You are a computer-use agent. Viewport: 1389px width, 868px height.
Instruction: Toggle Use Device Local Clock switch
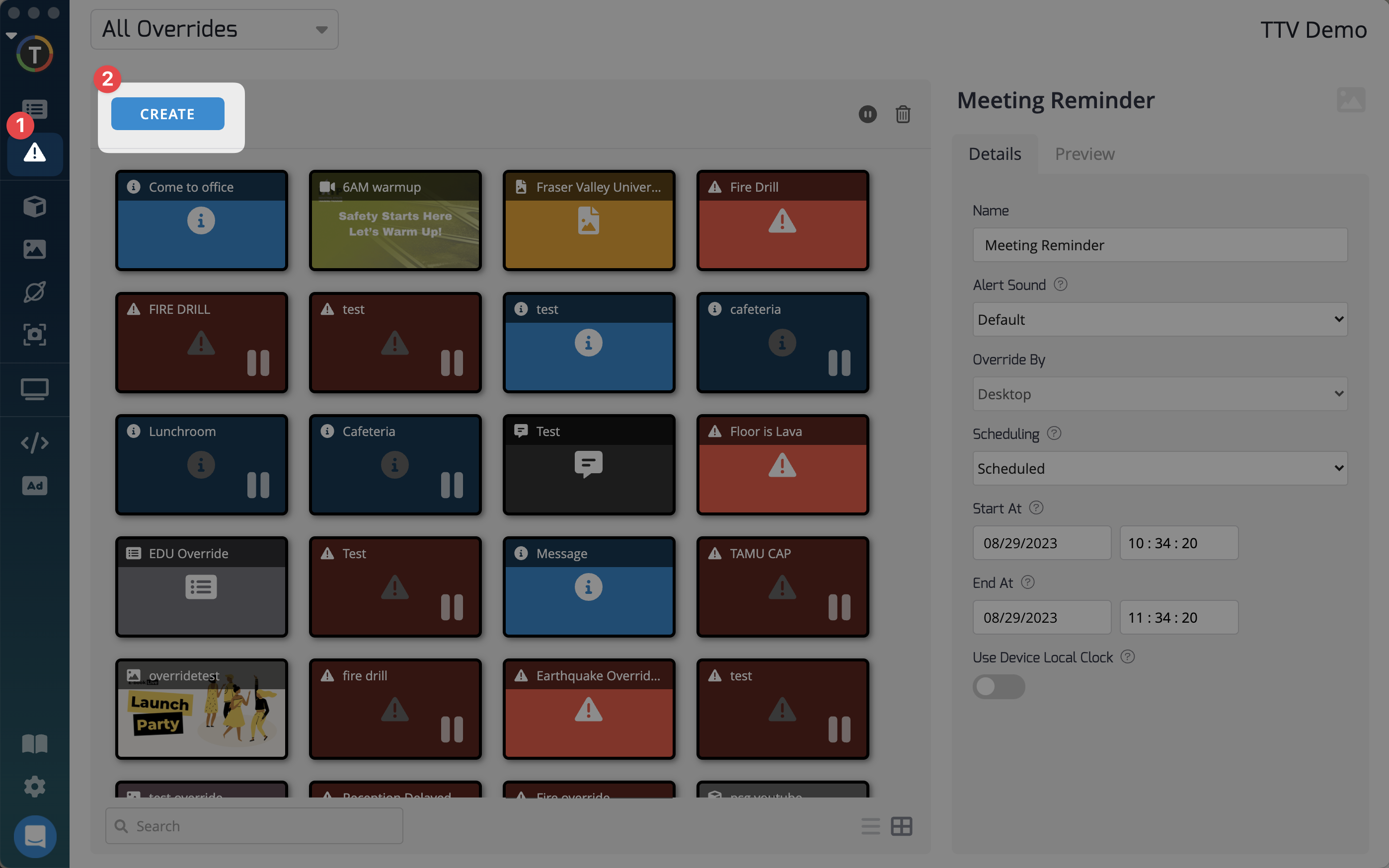click(x=998, y=687)
